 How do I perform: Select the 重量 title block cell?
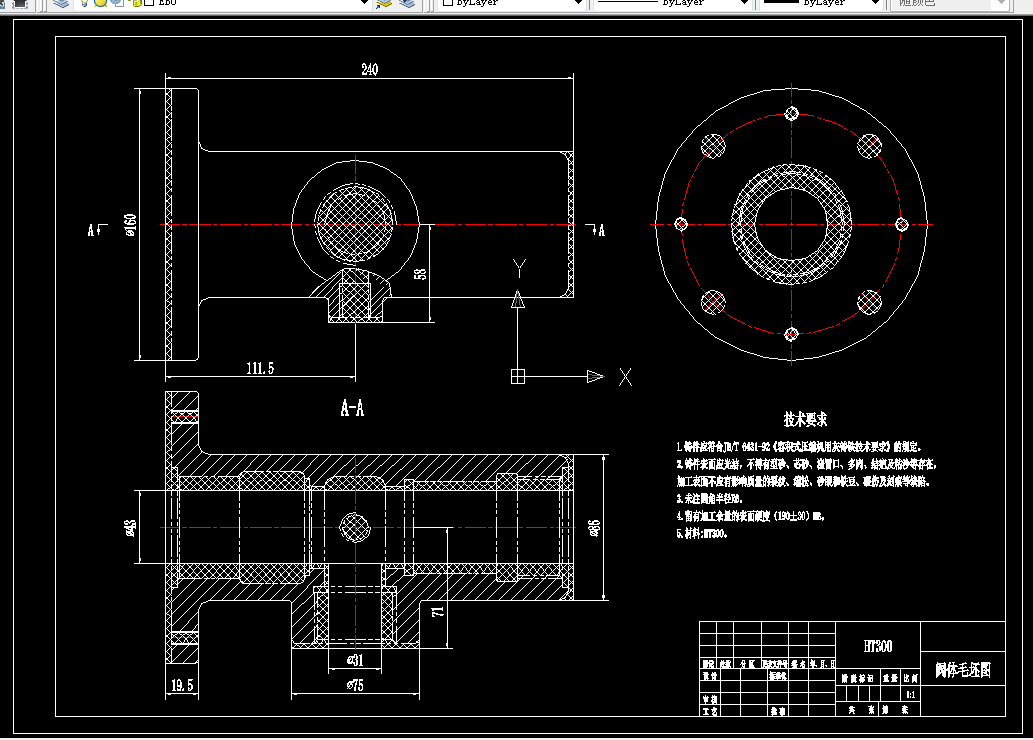891,678
